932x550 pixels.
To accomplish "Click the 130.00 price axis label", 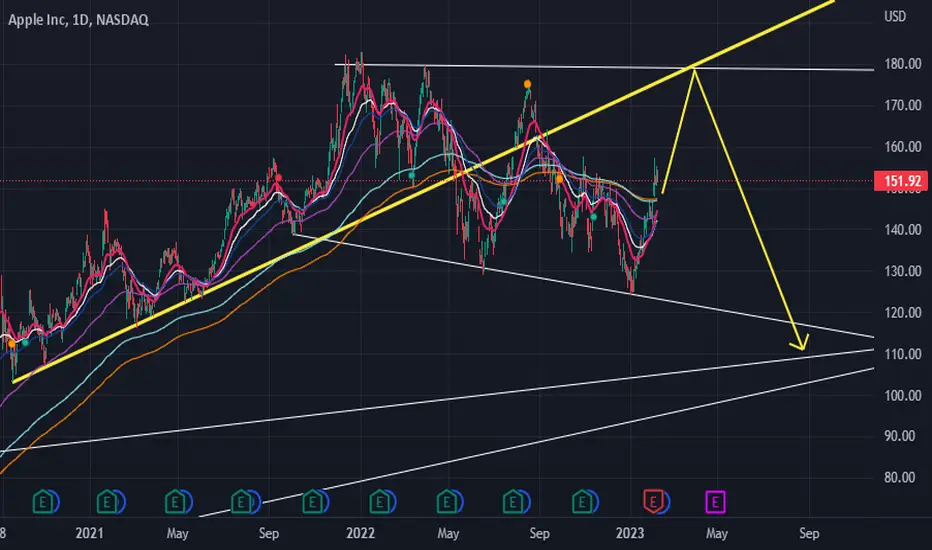I will 903,271.
